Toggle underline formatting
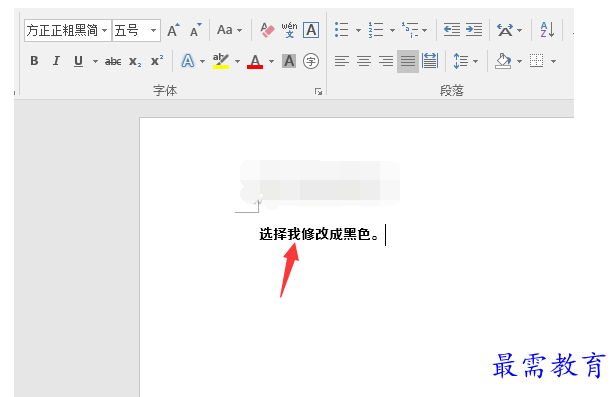This screenshot has width=614, height=397. [78, 61]
